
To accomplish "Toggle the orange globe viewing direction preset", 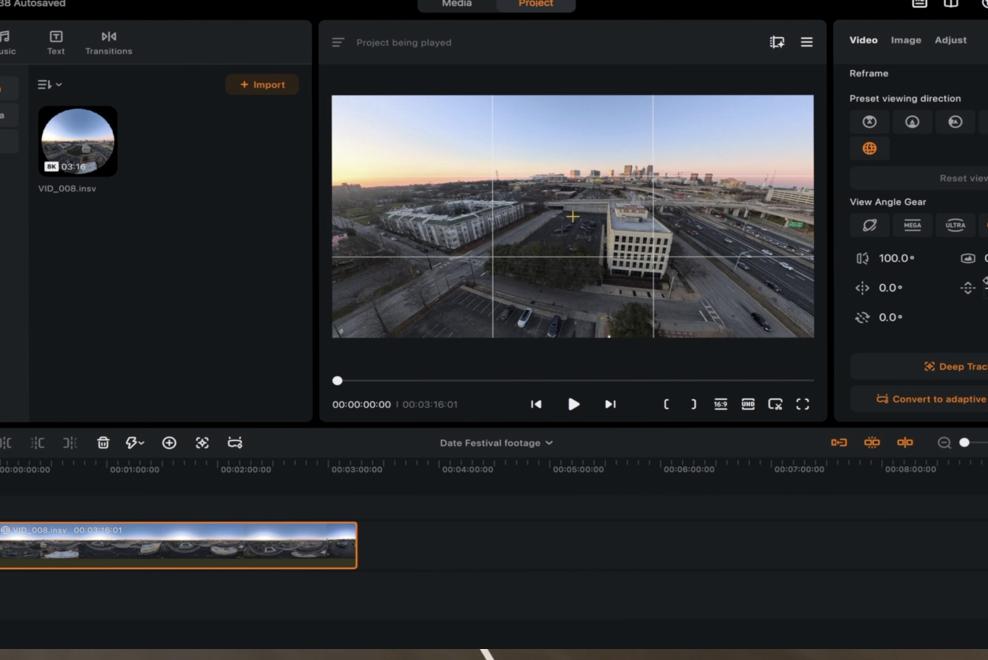I will [869, 149].
